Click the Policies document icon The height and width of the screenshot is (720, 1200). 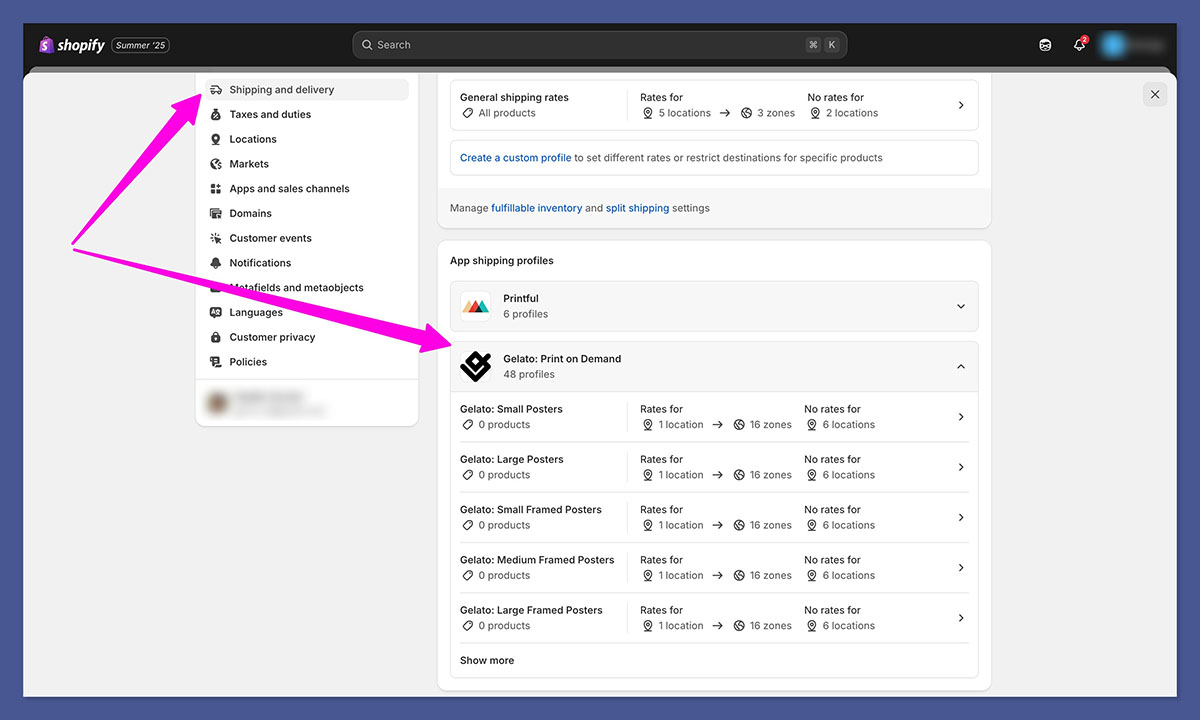pyautogui.click(x=216, y=362)
